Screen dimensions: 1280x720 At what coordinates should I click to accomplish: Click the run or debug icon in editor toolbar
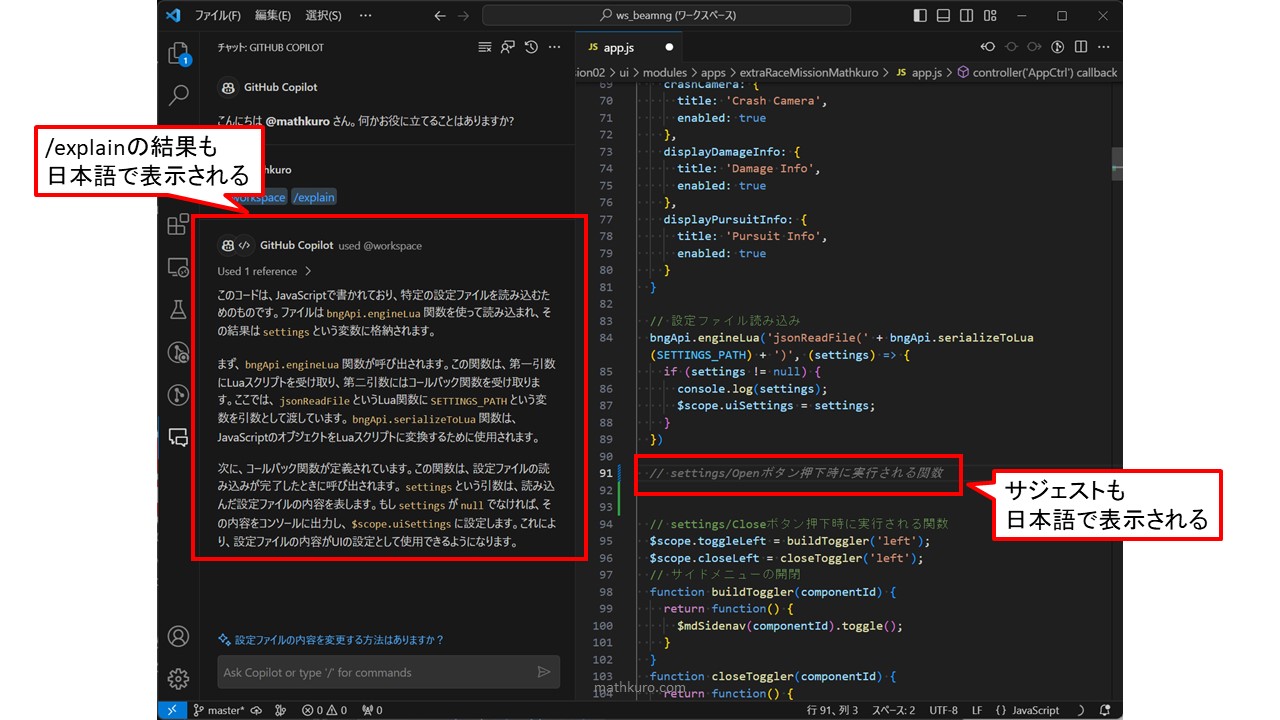point(1059,47)
